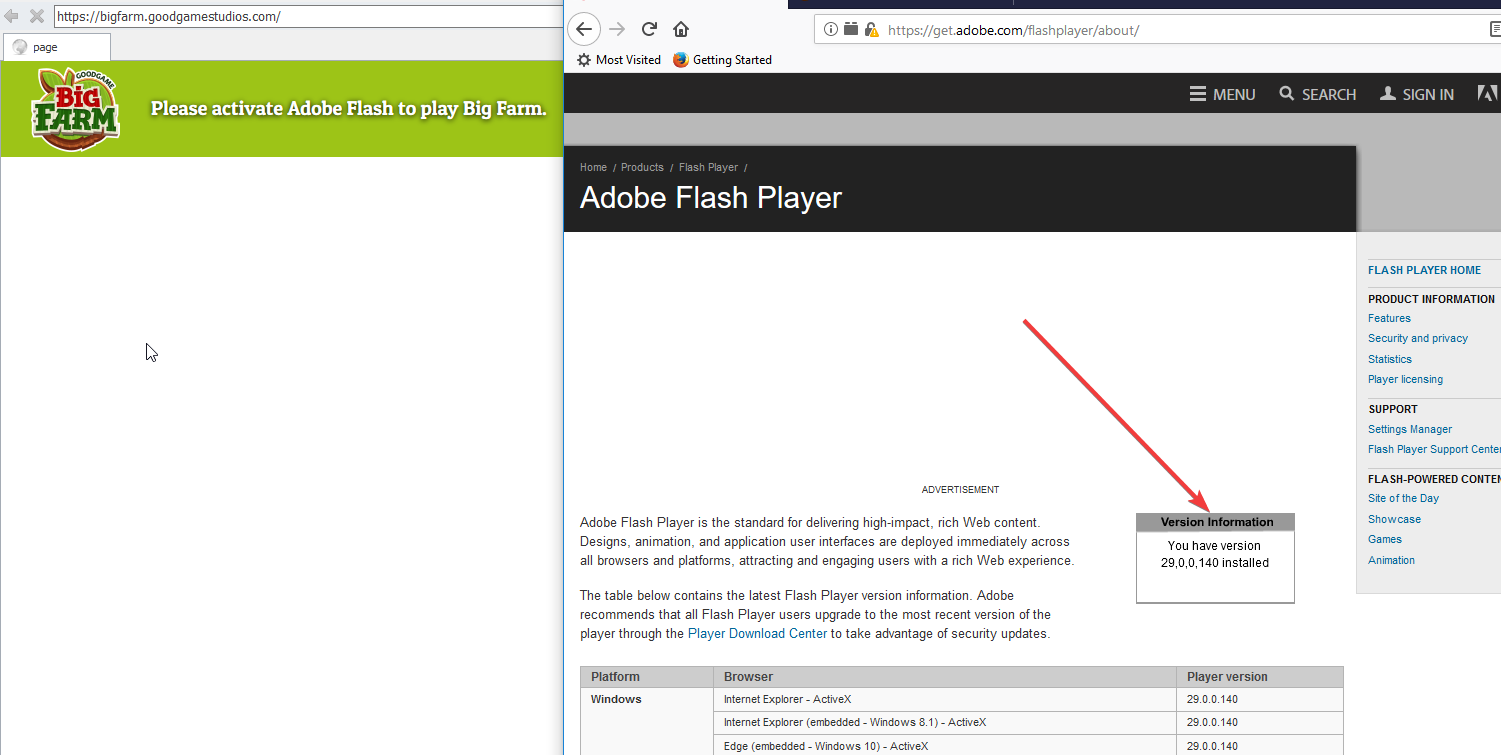Click the 'Player version' column header

[x=1259, y=677]
